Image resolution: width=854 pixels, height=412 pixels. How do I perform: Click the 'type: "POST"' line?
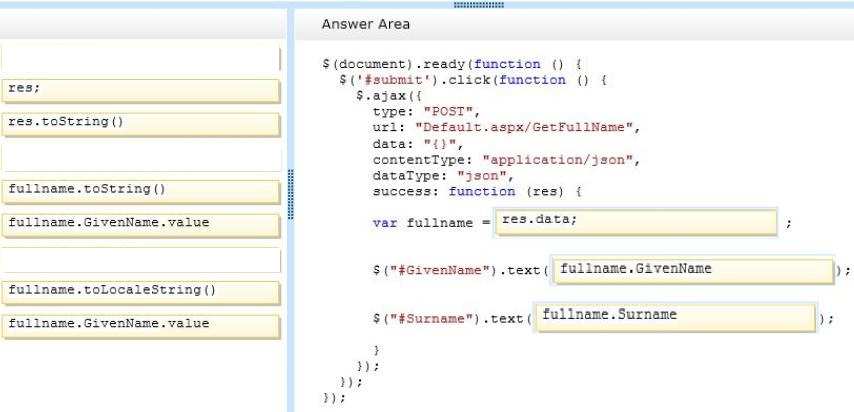[x=426, y=112]
